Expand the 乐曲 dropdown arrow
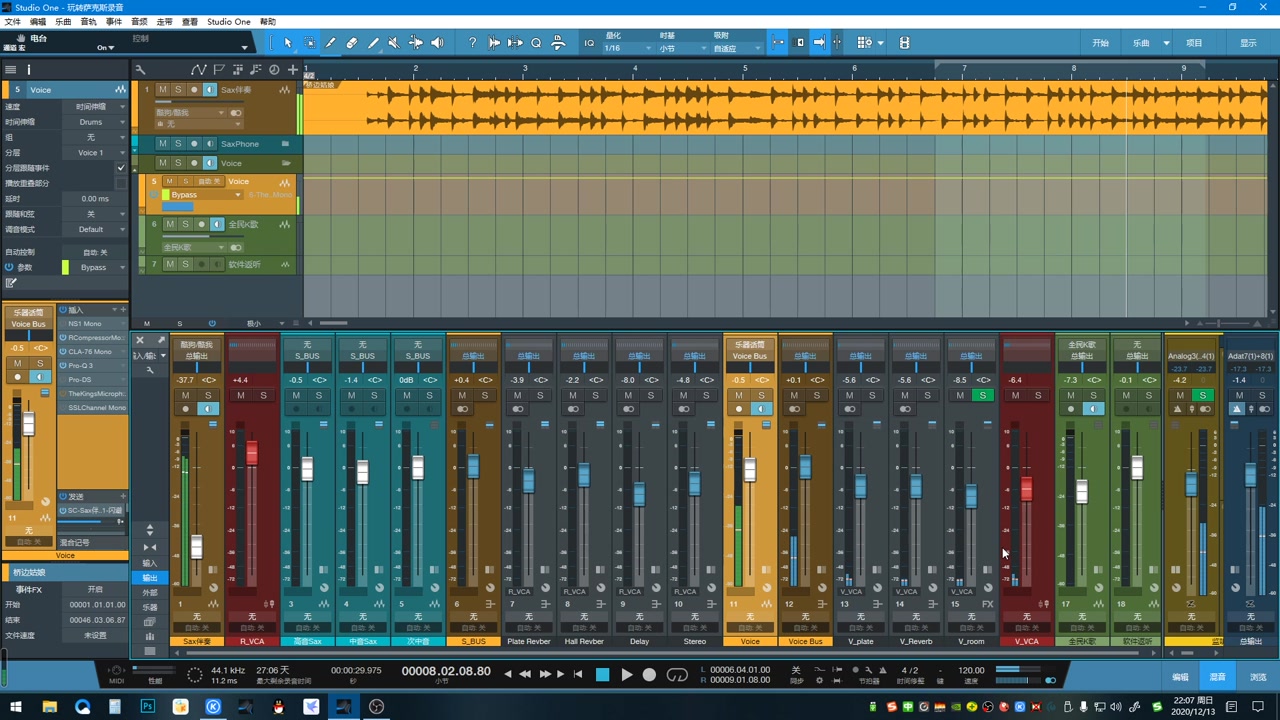 pyautogui.click(x=1166, y=43)
